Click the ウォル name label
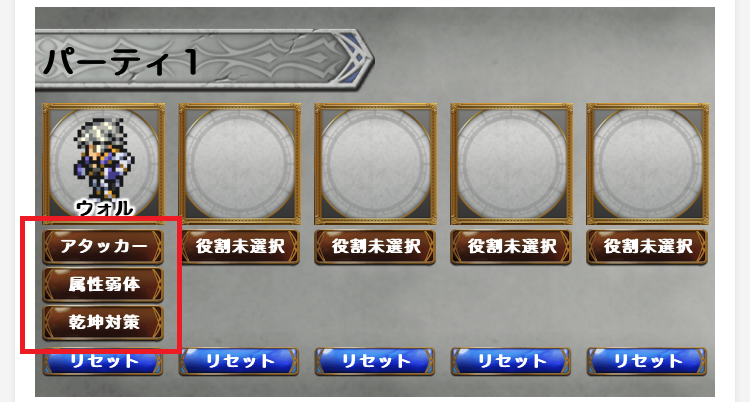 pos(104,208)
